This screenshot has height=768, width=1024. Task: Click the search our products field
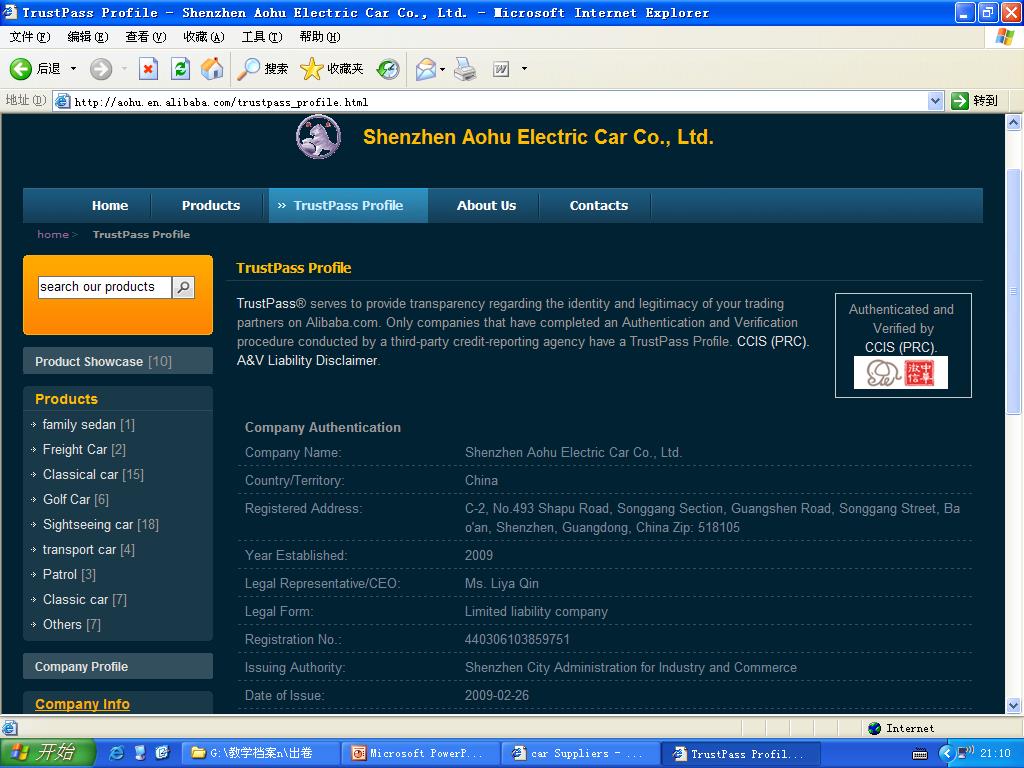pyautogui.click(x=104, y=287)
